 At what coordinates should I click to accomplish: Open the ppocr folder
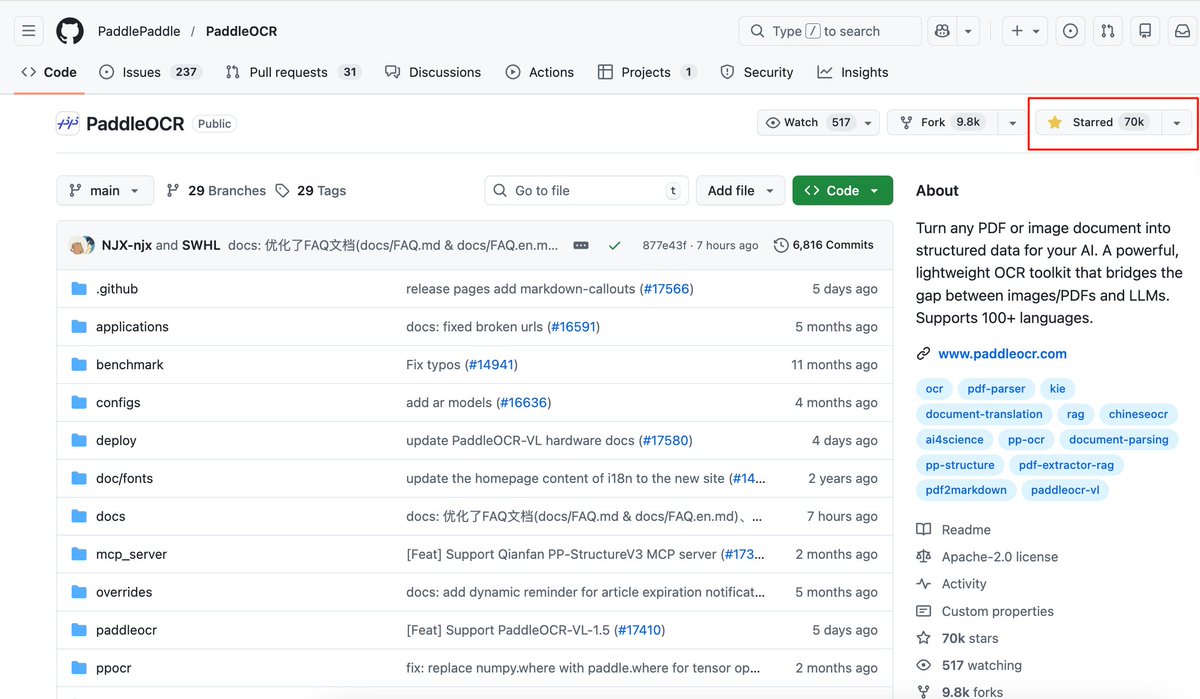point(113,668)
